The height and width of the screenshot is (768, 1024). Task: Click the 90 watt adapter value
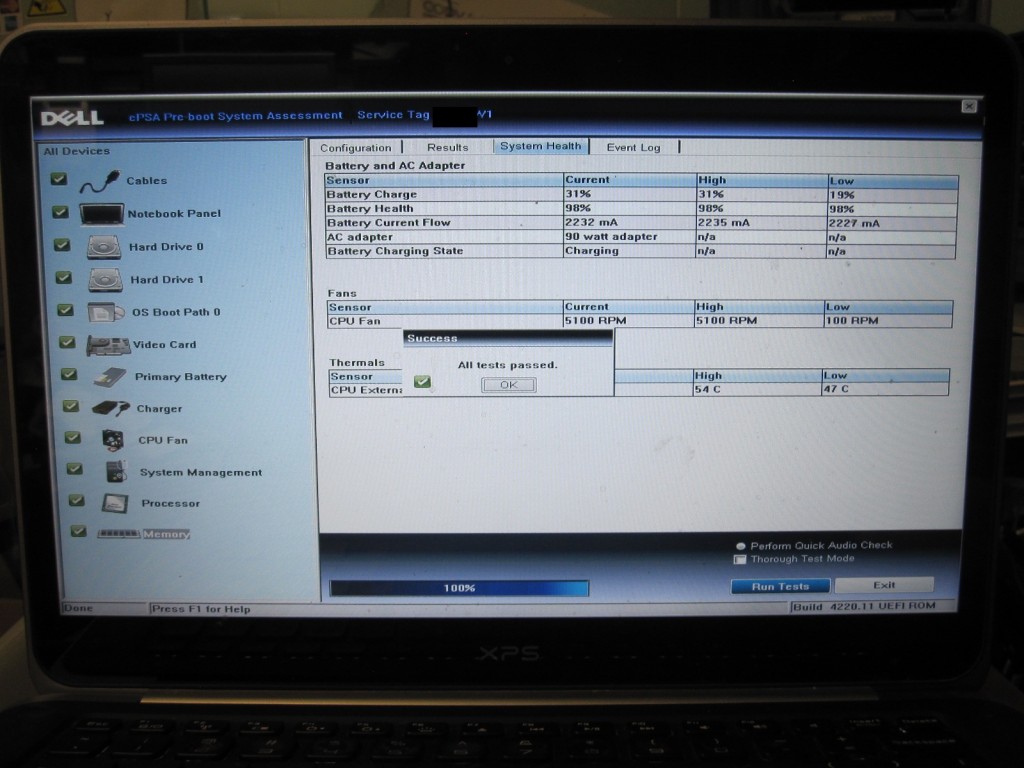coord(611,236)
